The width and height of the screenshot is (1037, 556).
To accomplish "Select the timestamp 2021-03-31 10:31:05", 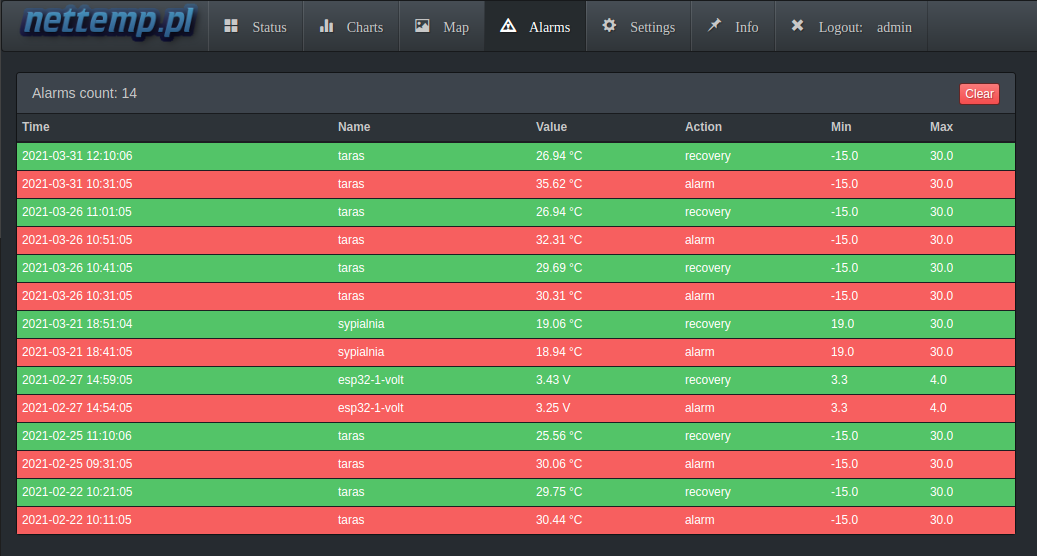I will (x=77, y=184).
